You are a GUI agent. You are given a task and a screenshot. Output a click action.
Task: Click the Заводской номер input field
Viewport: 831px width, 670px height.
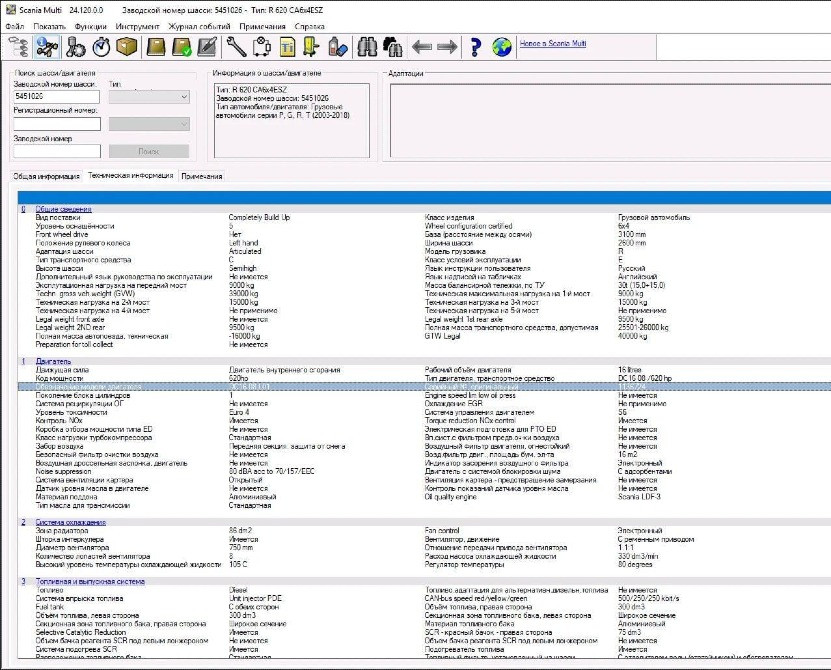(x=57, y=151)
